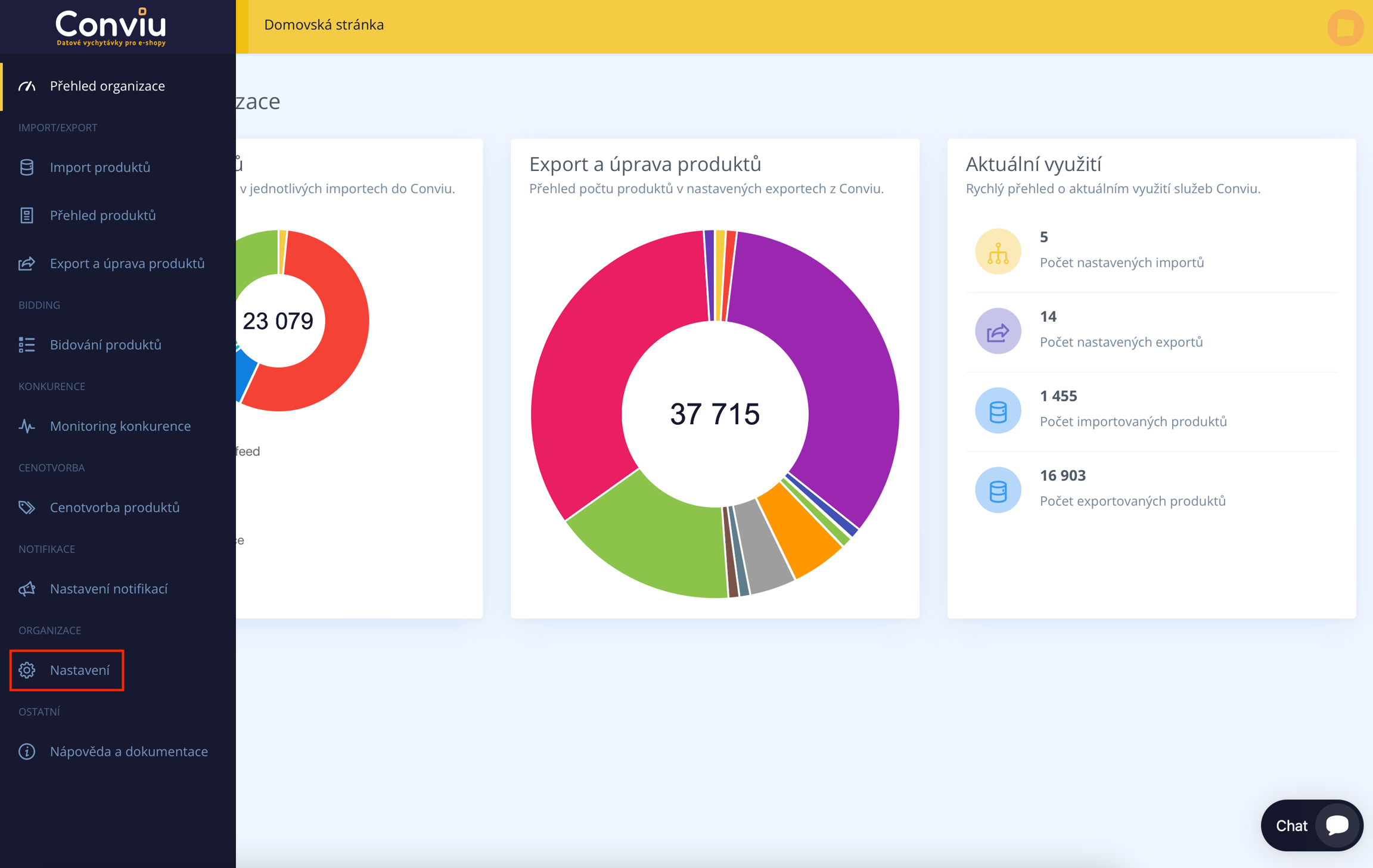Image resolution: width=1373 pixels, height=868 pixels.
Task: Click the orange user avatar icon
Action: [1345, 27]
